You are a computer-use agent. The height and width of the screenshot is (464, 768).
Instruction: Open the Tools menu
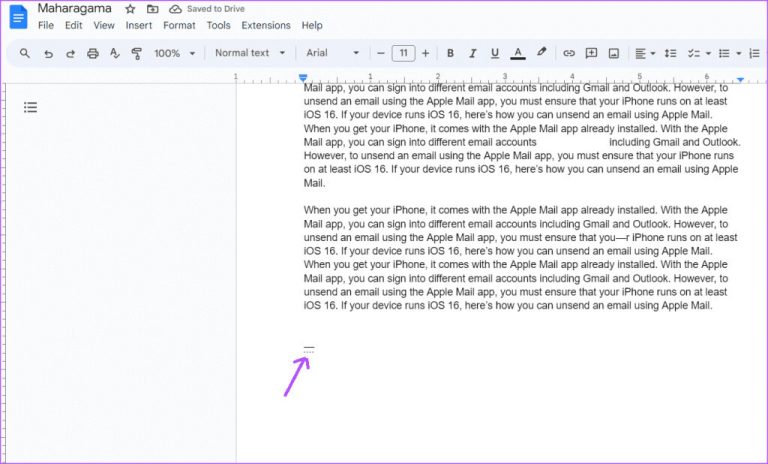[x=218, y=25]
